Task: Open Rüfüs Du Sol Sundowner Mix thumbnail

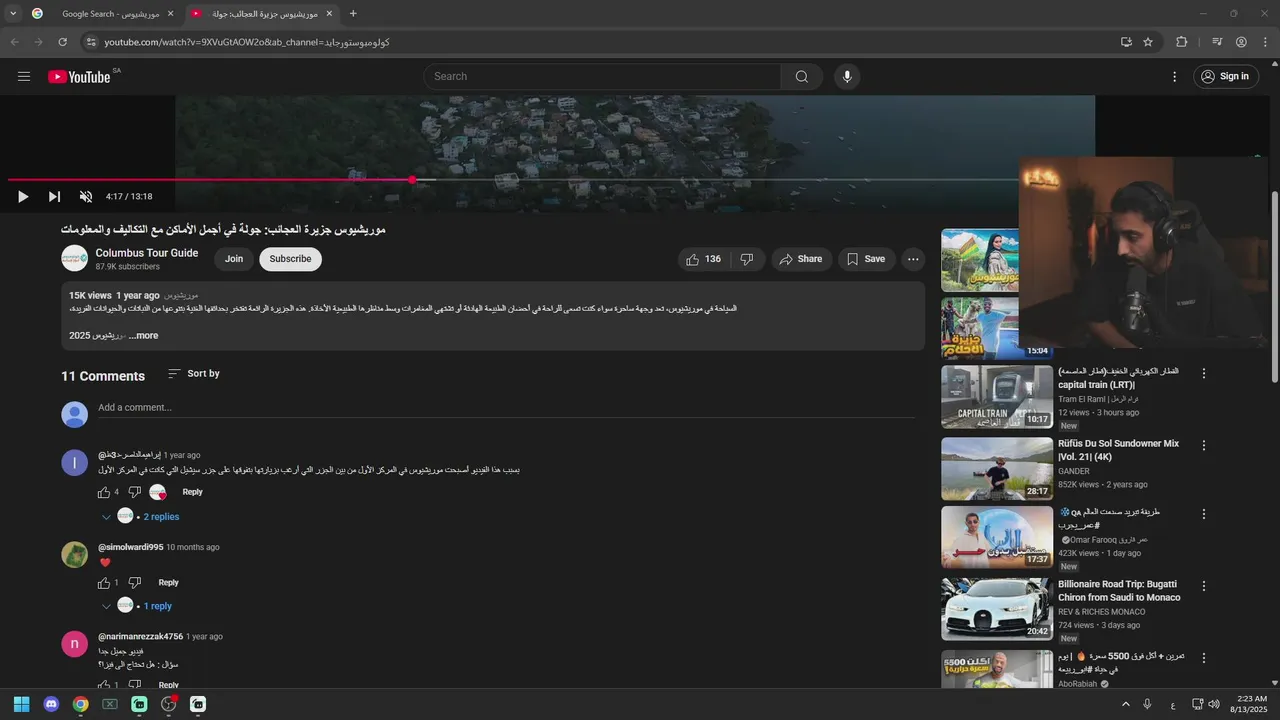Action: [997, 469]
